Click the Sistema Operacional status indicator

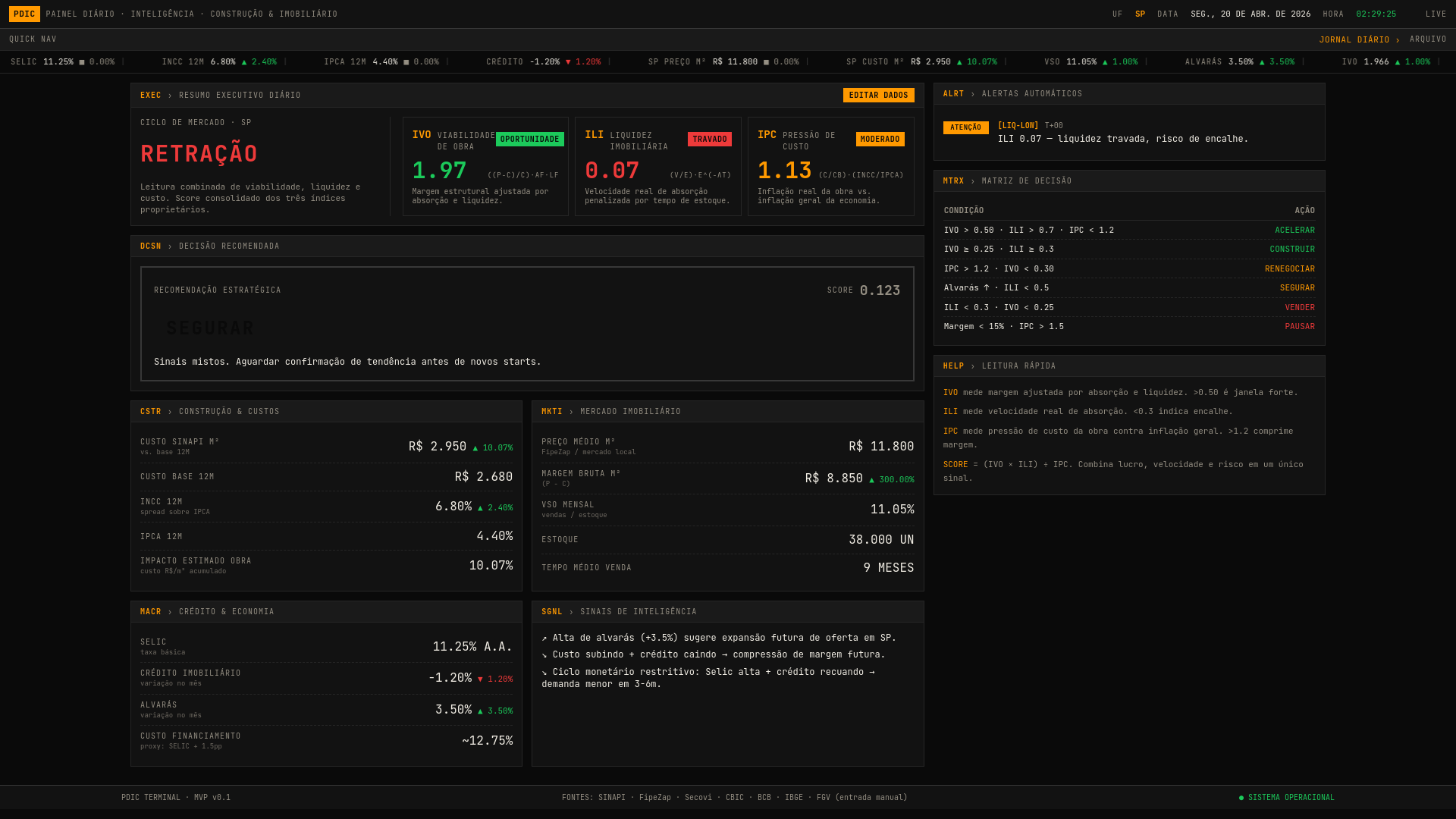click(x=1287, y=798)
